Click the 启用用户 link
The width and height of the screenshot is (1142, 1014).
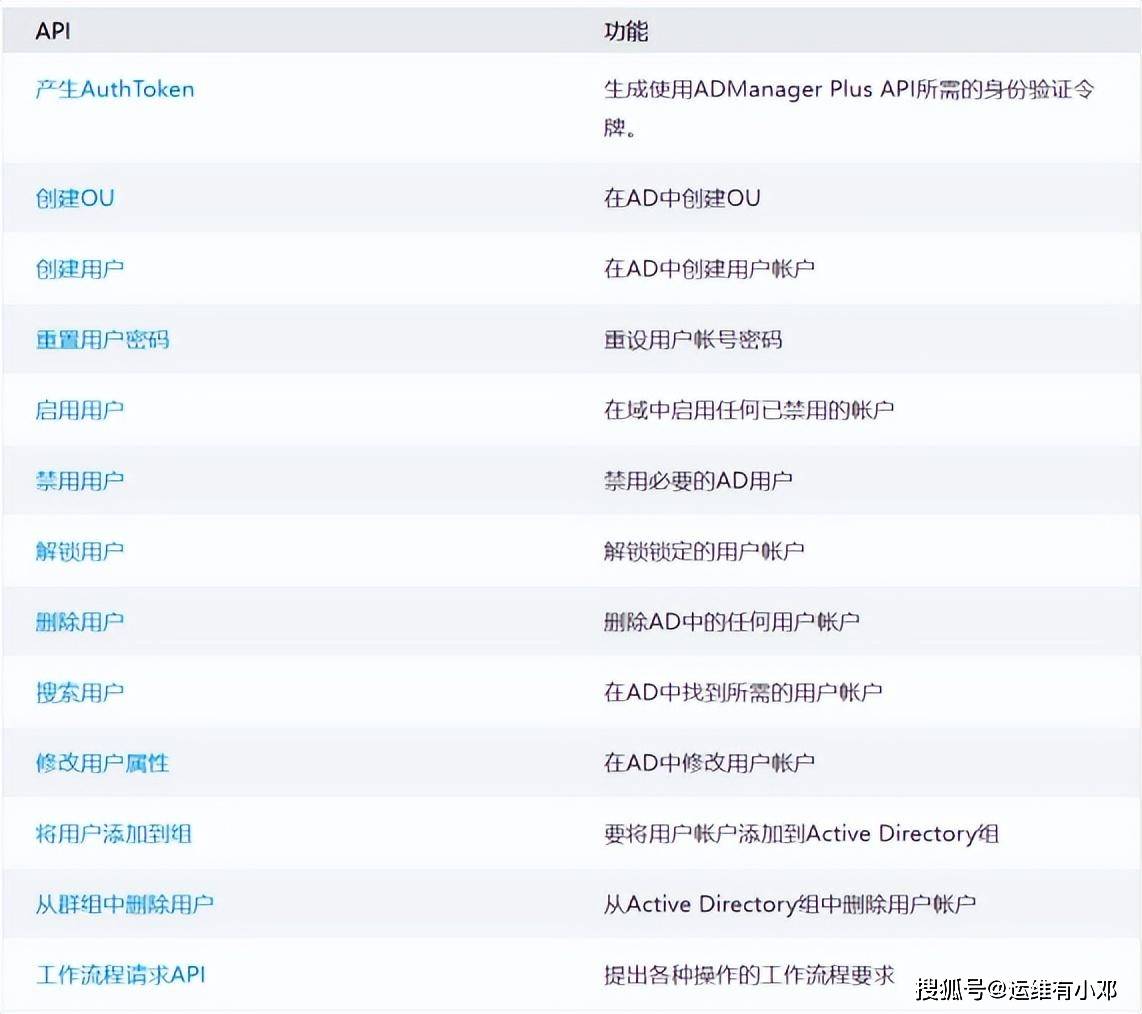click(x=80, y=410)
